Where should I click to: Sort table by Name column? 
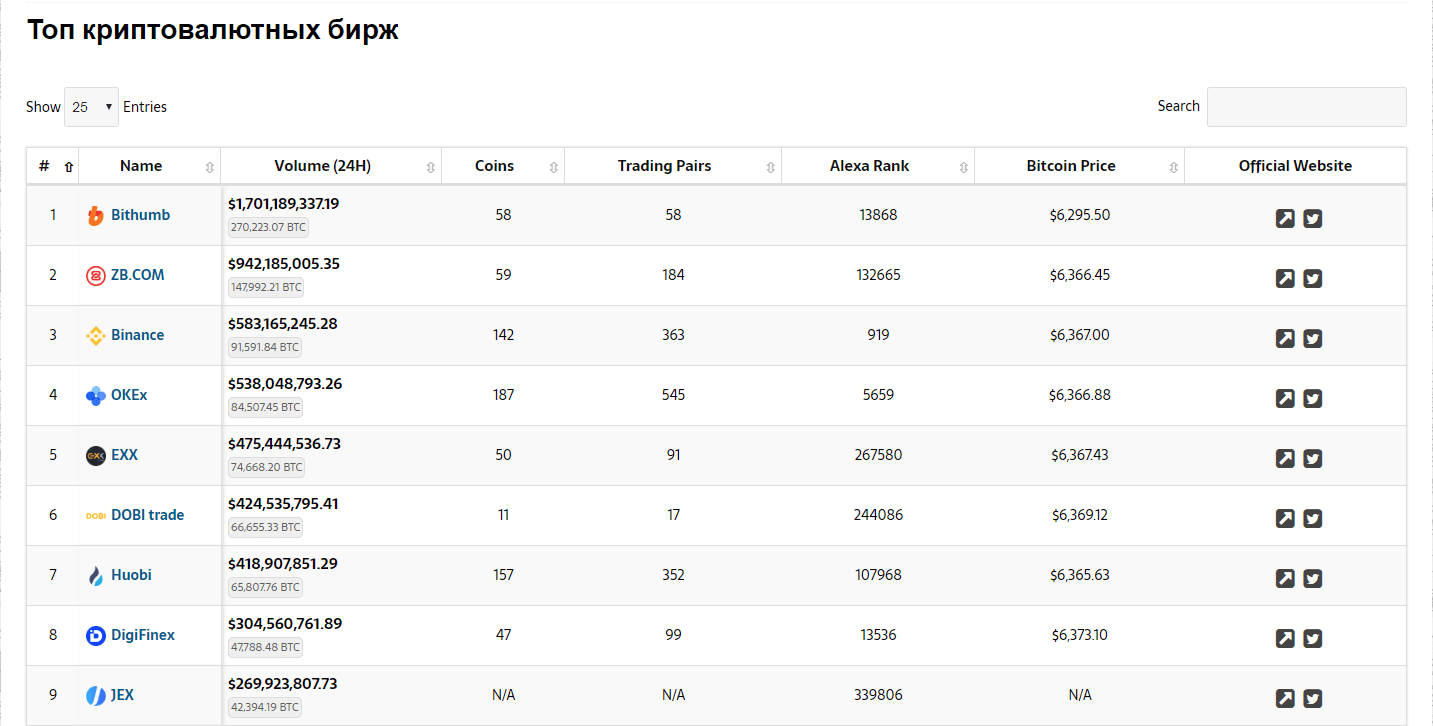[x=150, y=166]
